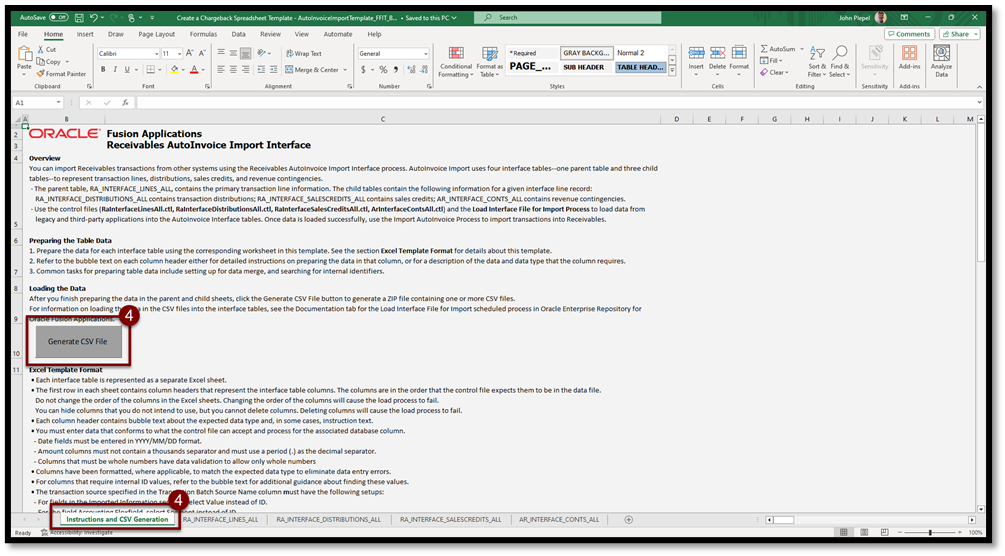Toggle Bottom Align vertical alignment
1005x556 pixels.
tap(245, 54)
